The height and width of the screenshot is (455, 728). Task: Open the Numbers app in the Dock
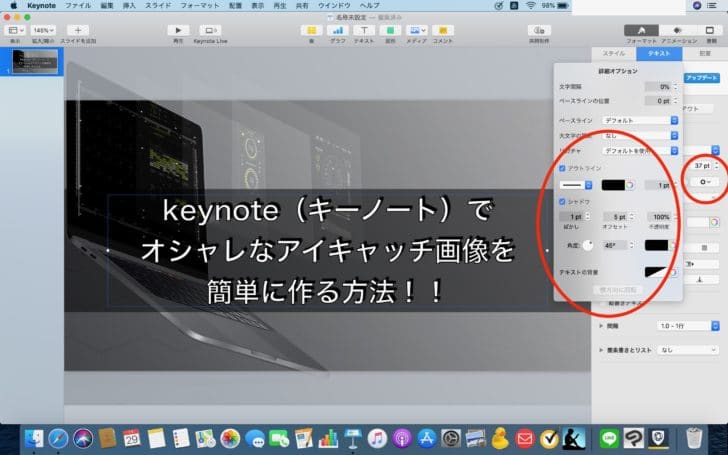(328, 438)
